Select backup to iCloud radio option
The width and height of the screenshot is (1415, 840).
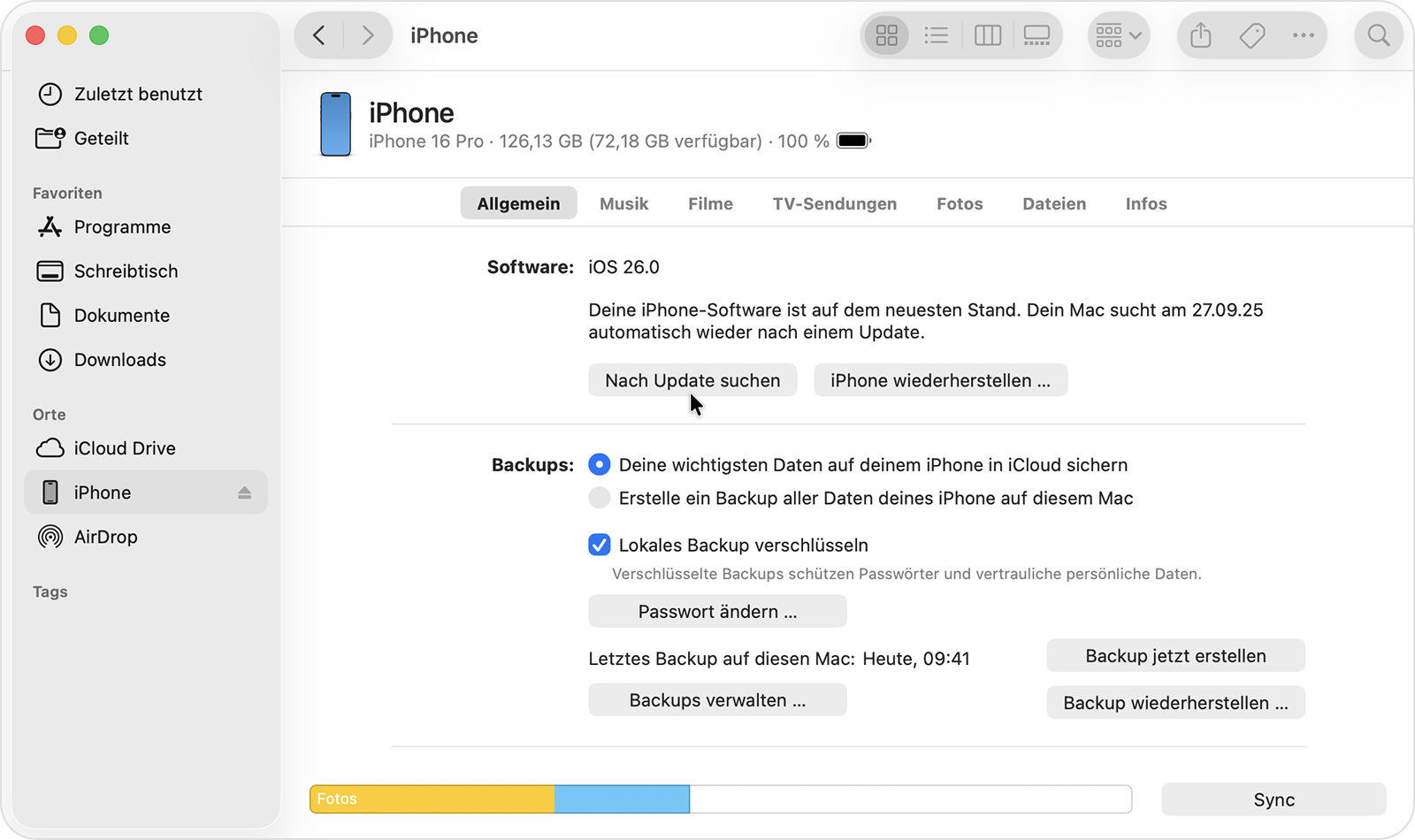[600, 464]
